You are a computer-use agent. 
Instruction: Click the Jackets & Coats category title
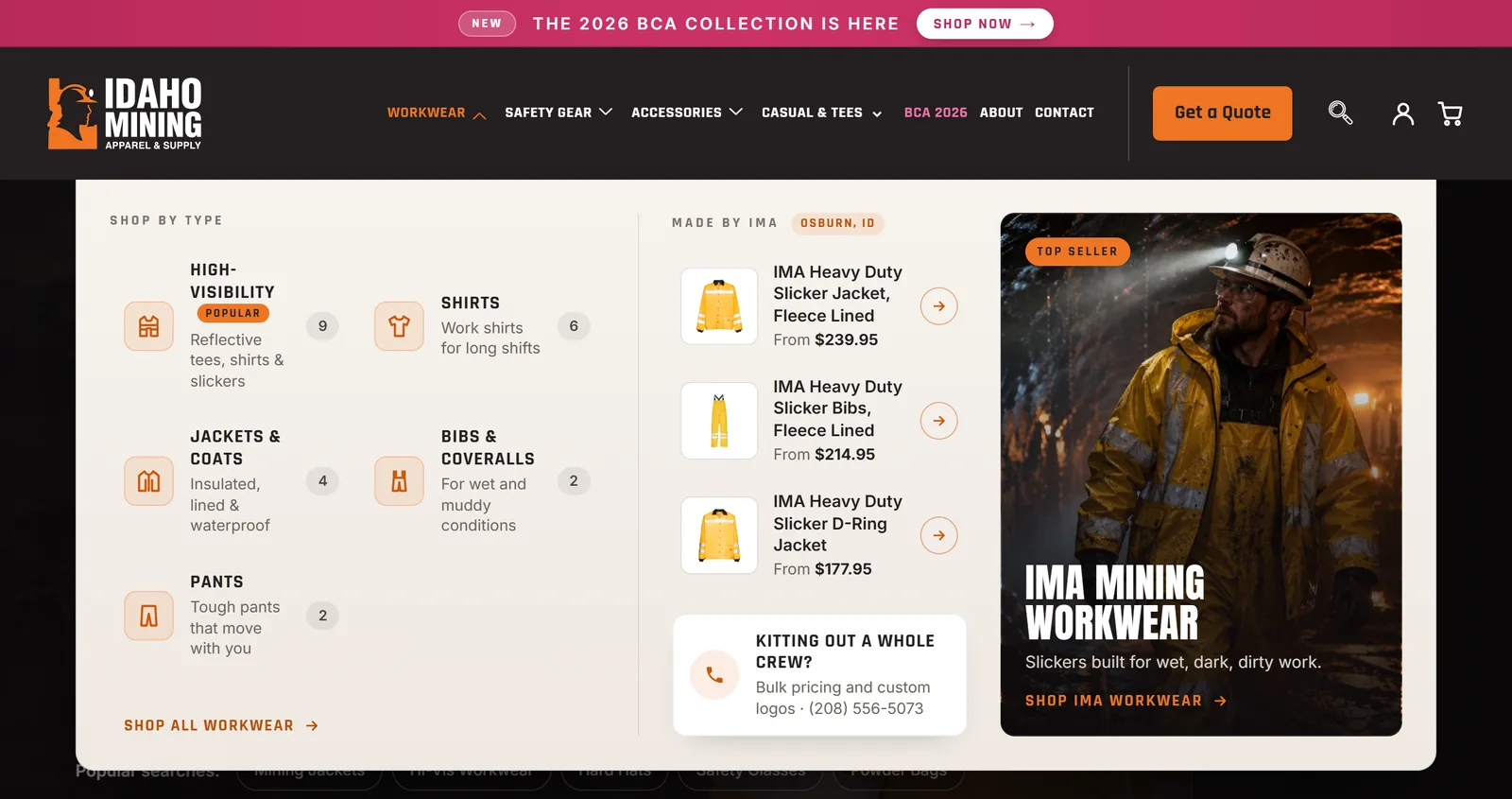pos(235,447)
